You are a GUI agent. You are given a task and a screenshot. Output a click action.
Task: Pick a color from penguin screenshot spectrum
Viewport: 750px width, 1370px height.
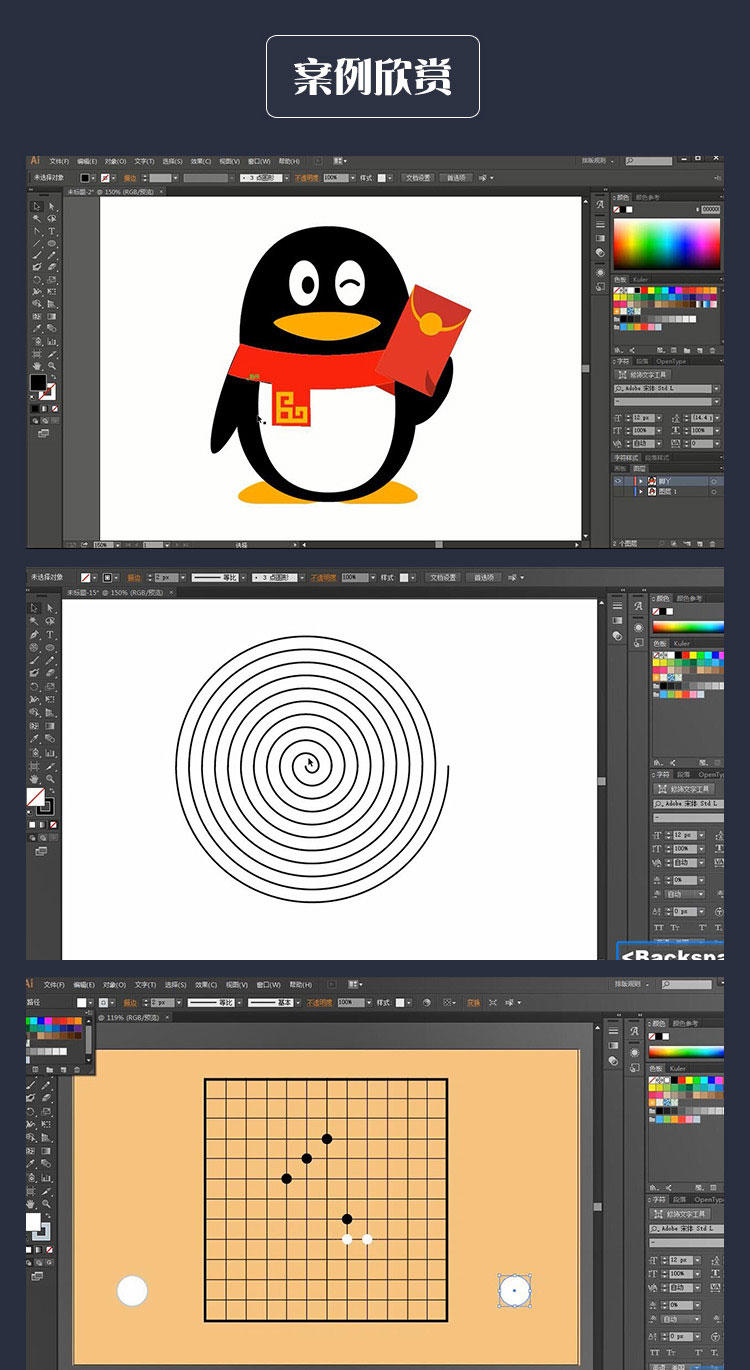pos(667,244)
